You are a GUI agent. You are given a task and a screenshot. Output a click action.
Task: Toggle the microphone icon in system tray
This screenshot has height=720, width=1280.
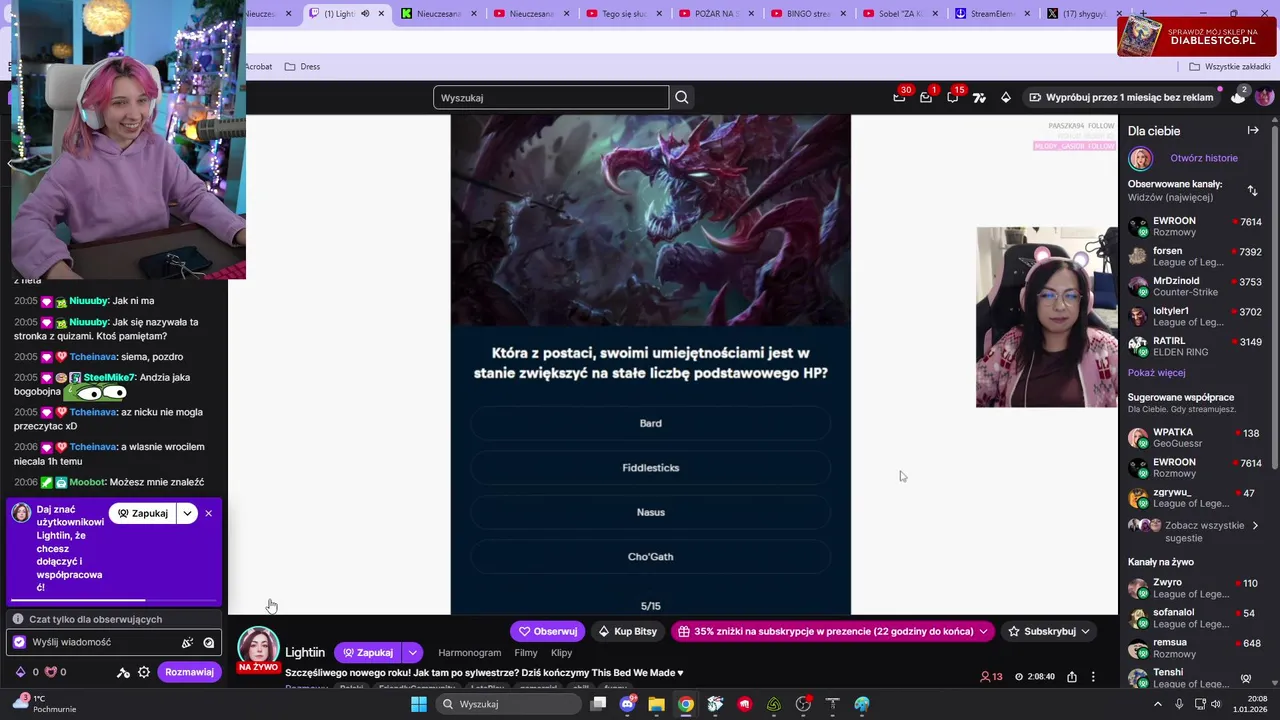click(x=1179, y=704)
